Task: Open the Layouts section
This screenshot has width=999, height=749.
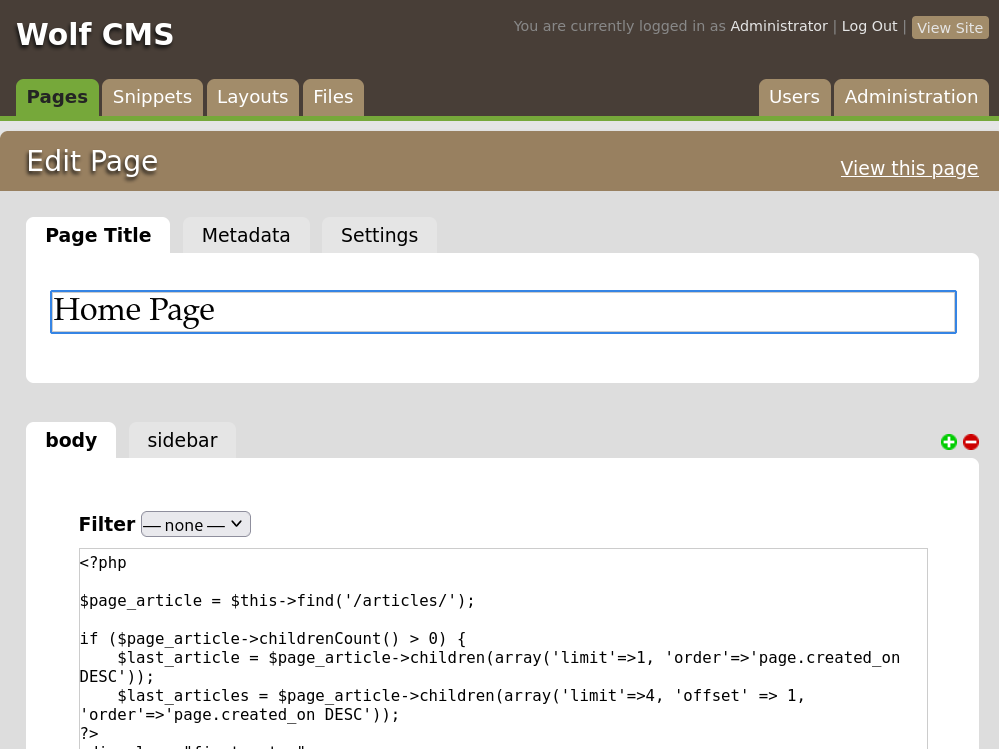Action: (252, 97)
